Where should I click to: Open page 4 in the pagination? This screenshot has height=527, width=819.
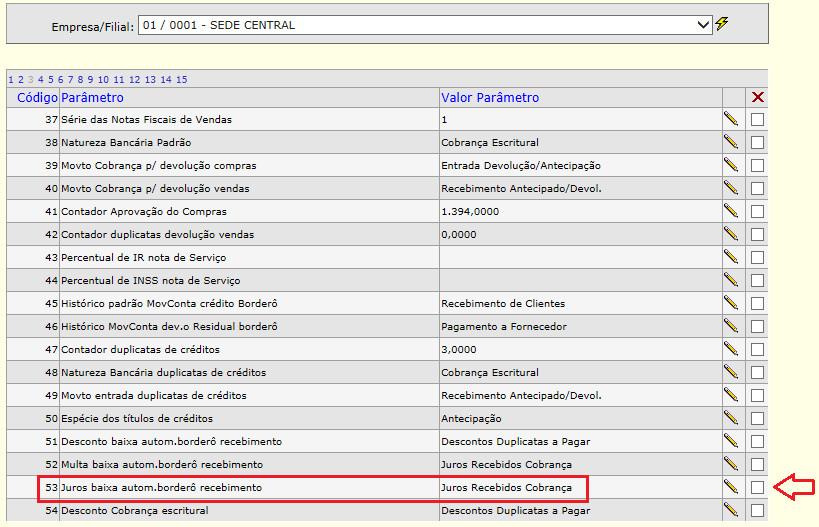[x=41, y=79]
